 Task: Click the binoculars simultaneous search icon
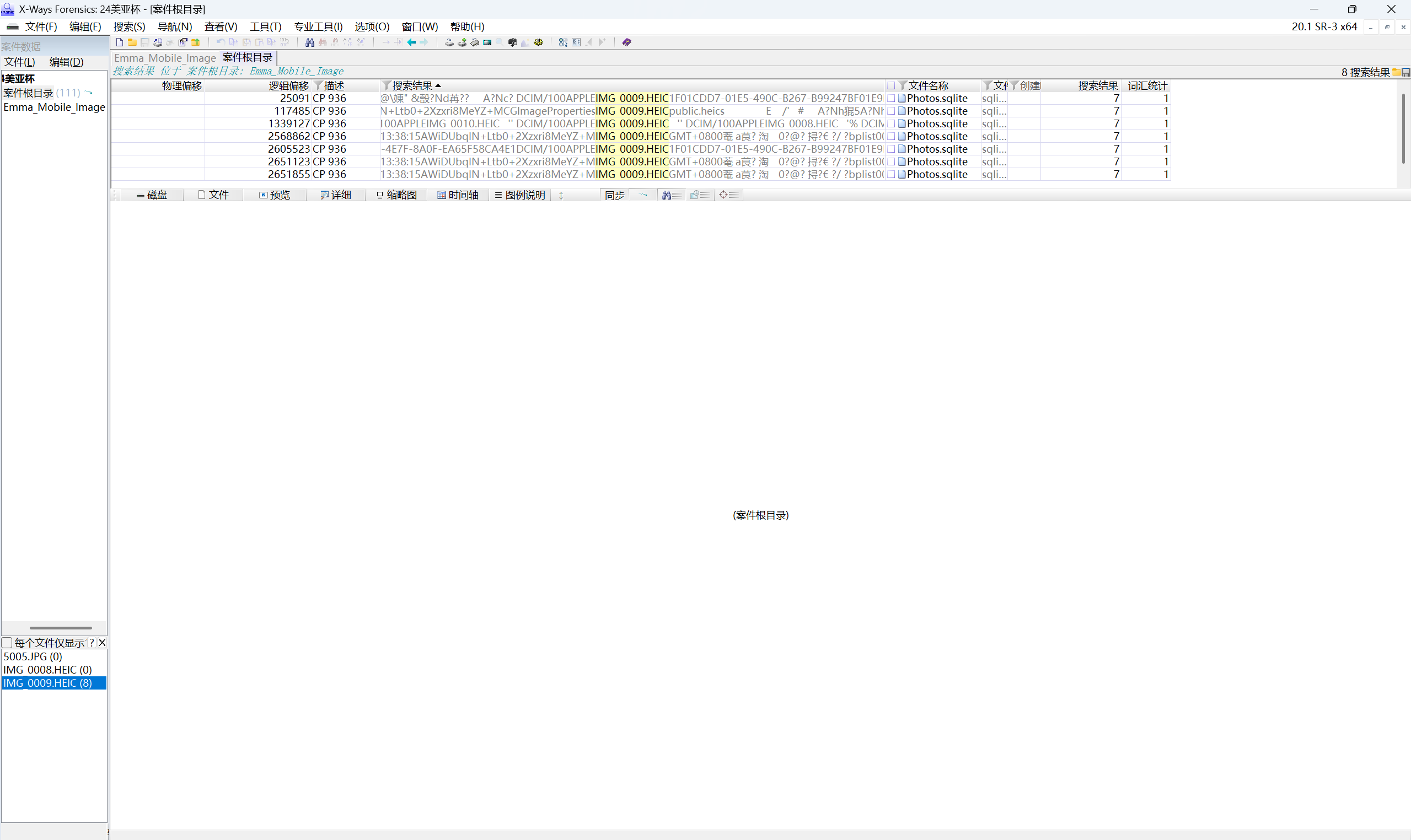pos(310,42)
